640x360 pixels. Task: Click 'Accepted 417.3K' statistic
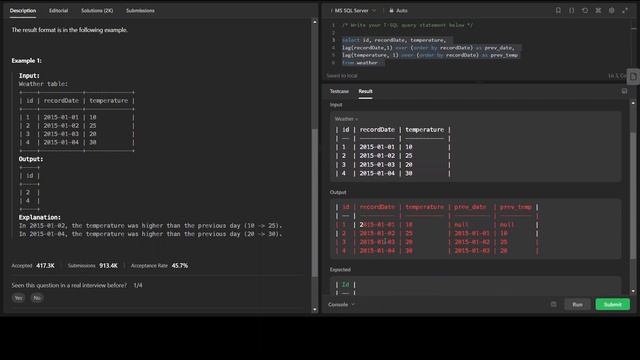click(x=33, y=265)
